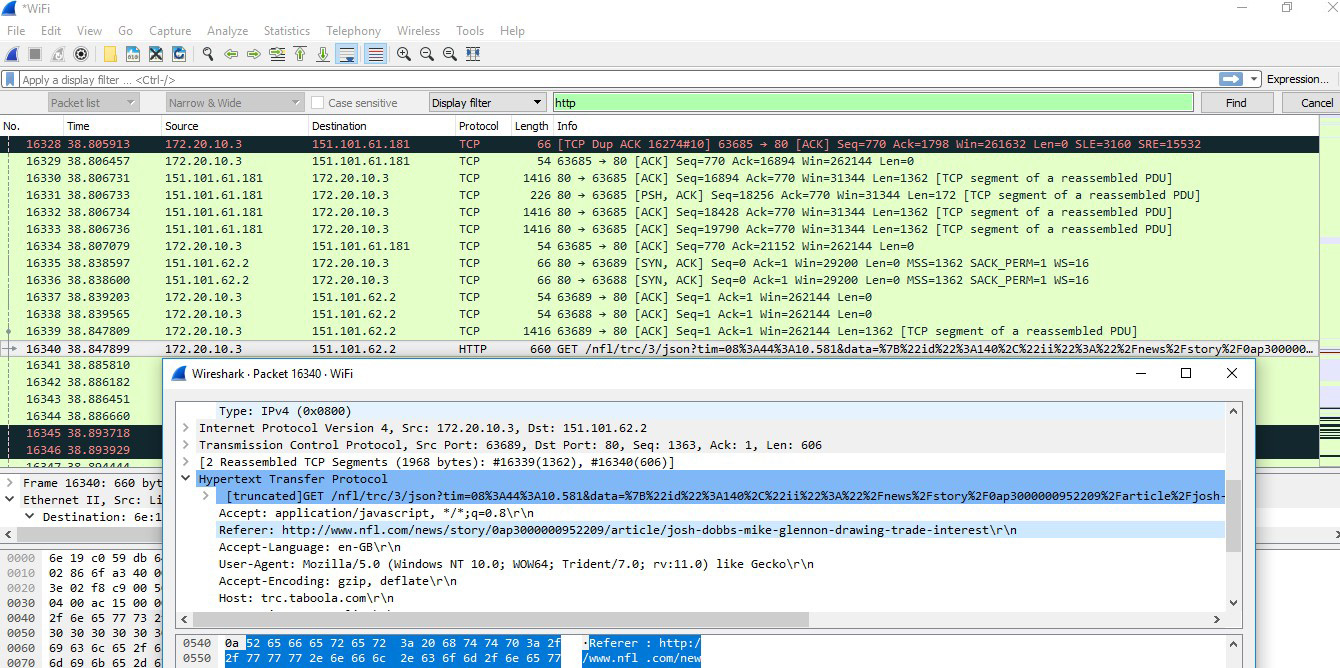Image resolution: width=1340 pixels, height=668 pixels.
Task: Open recent display filters dropdown arrow
Action: (x=1254, y=79)
